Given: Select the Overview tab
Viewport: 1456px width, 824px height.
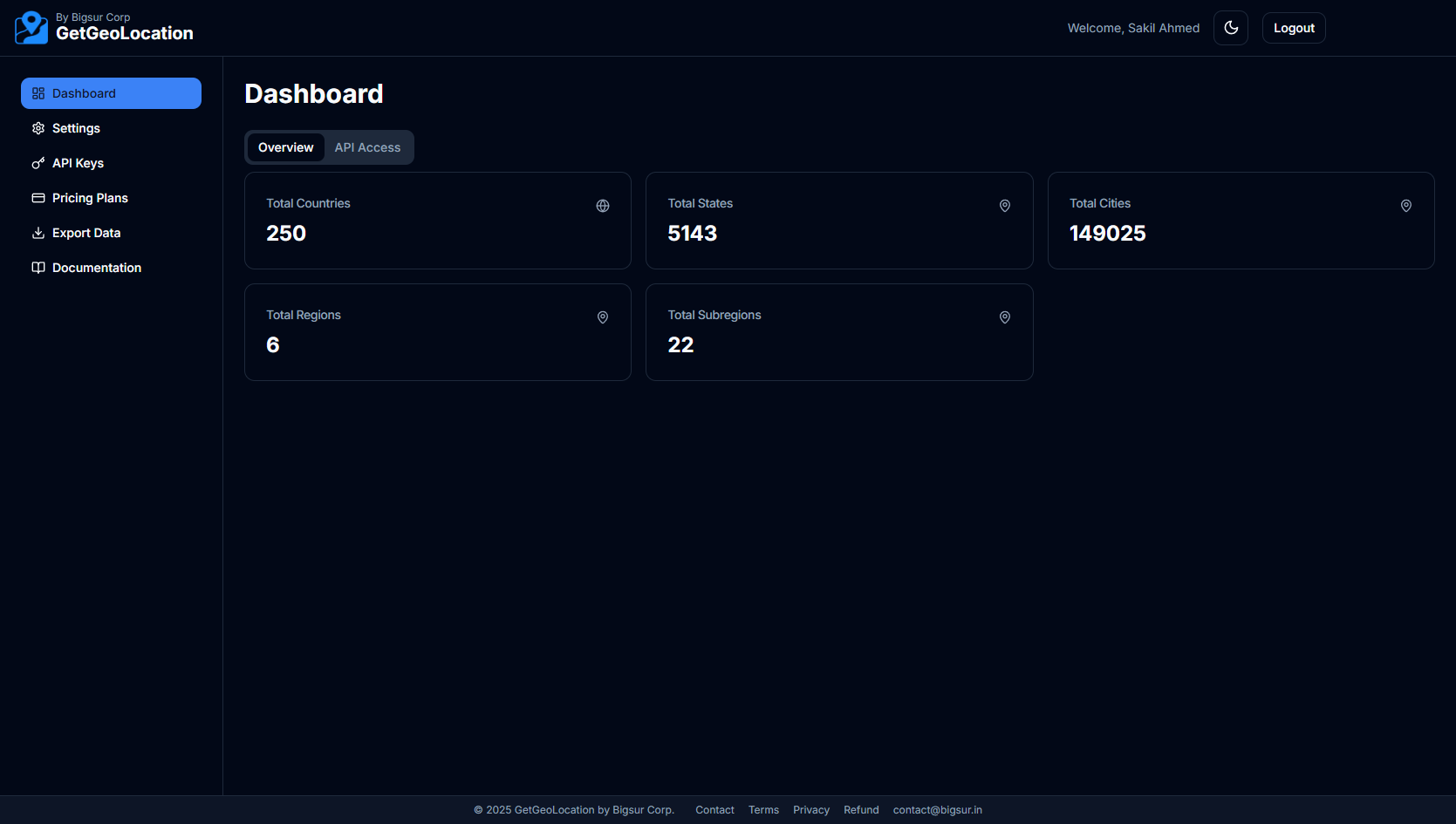Looking at the screenshot, I should click(x=285, y=147).
